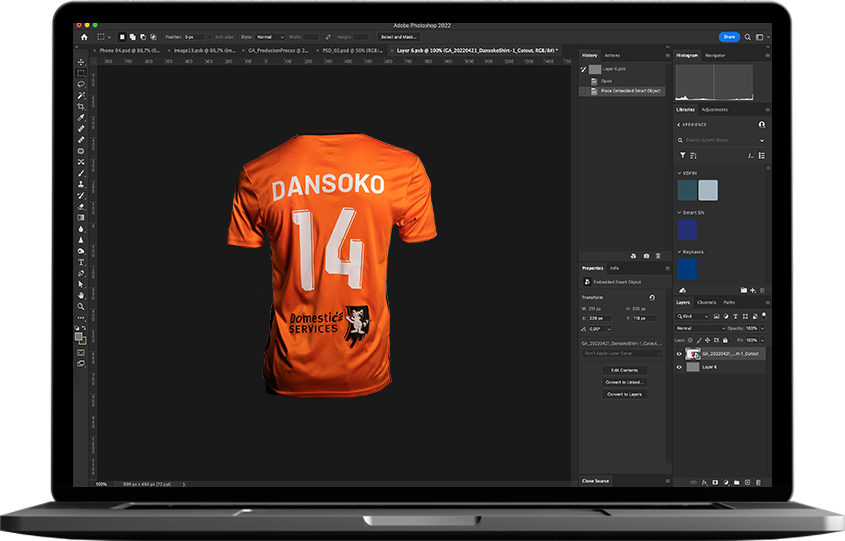Toggle Quick Mask mode in toolbar
The height and width of the screenshot is (541, 845).
click(81, 352)
